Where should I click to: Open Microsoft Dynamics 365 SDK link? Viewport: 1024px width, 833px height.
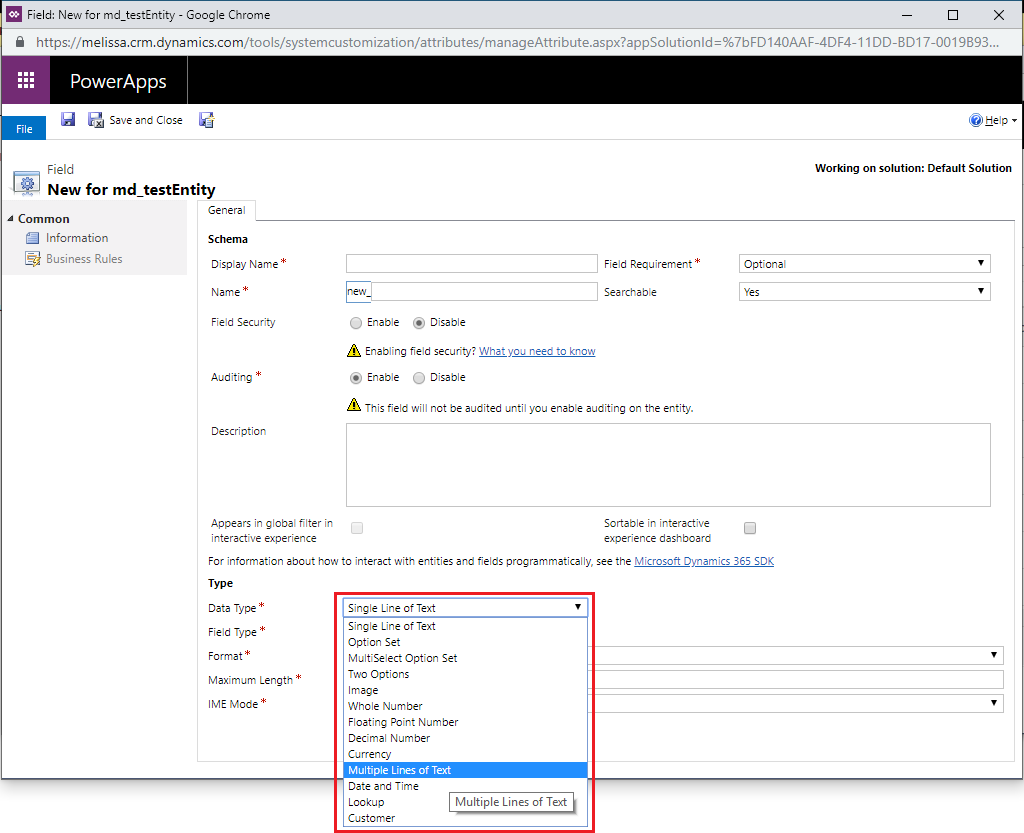[704, 561]
